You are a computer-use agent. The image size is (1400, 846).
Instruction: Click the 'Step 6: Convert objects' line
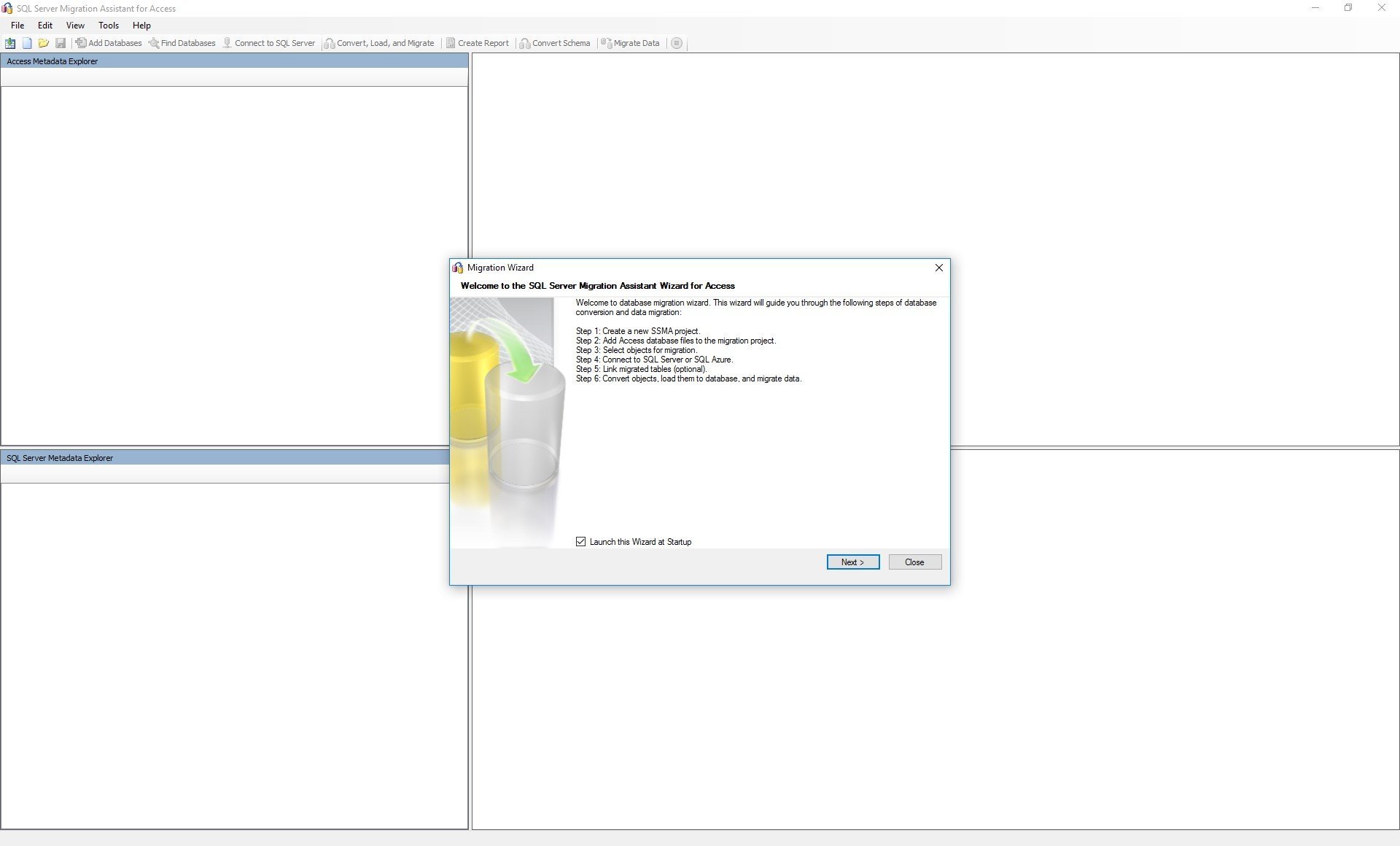click(689, 379)
